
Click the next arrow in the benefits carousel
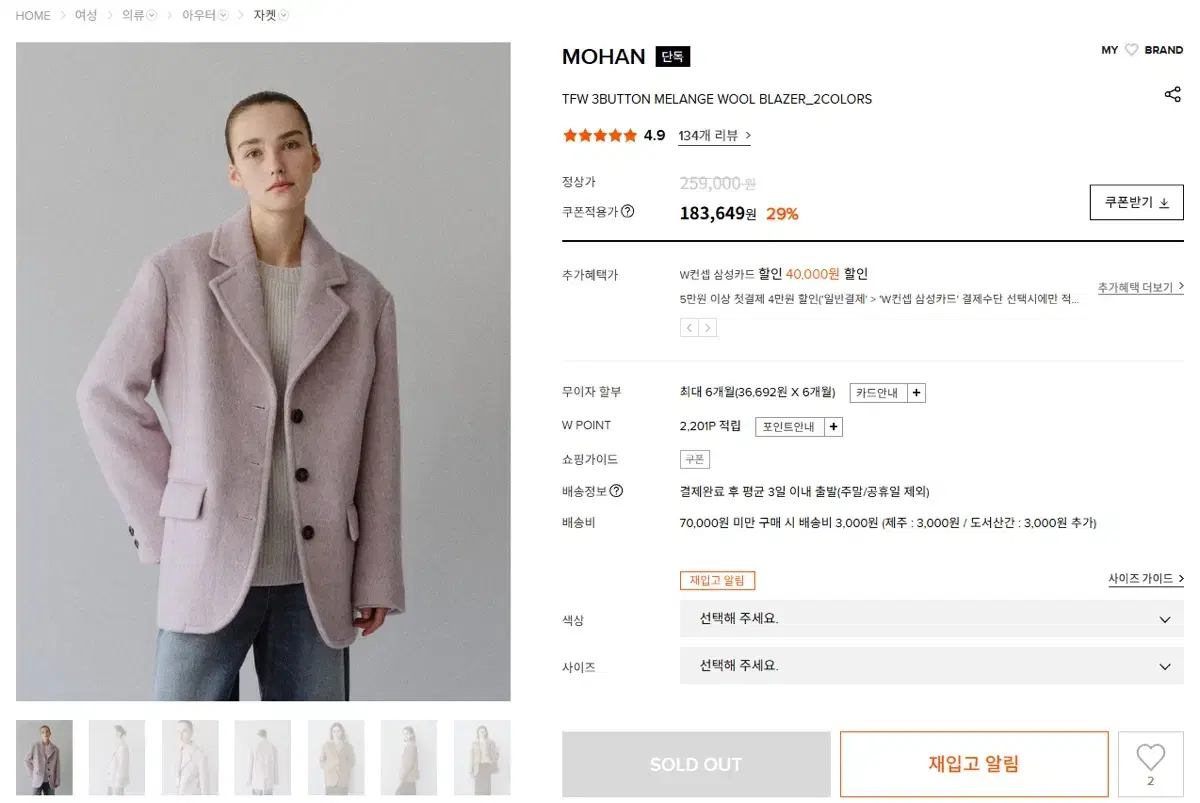click(x=707, y=327)
